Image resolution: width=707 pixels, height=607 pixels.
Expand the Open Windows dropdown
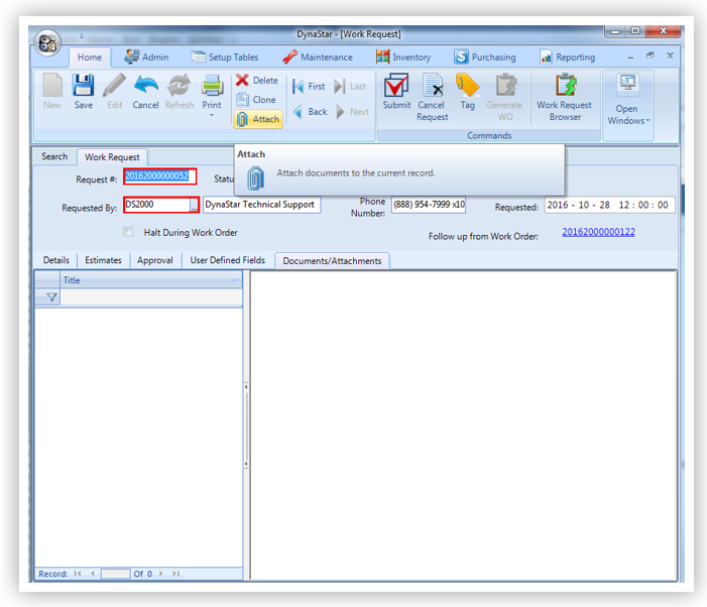click(628, 121)
